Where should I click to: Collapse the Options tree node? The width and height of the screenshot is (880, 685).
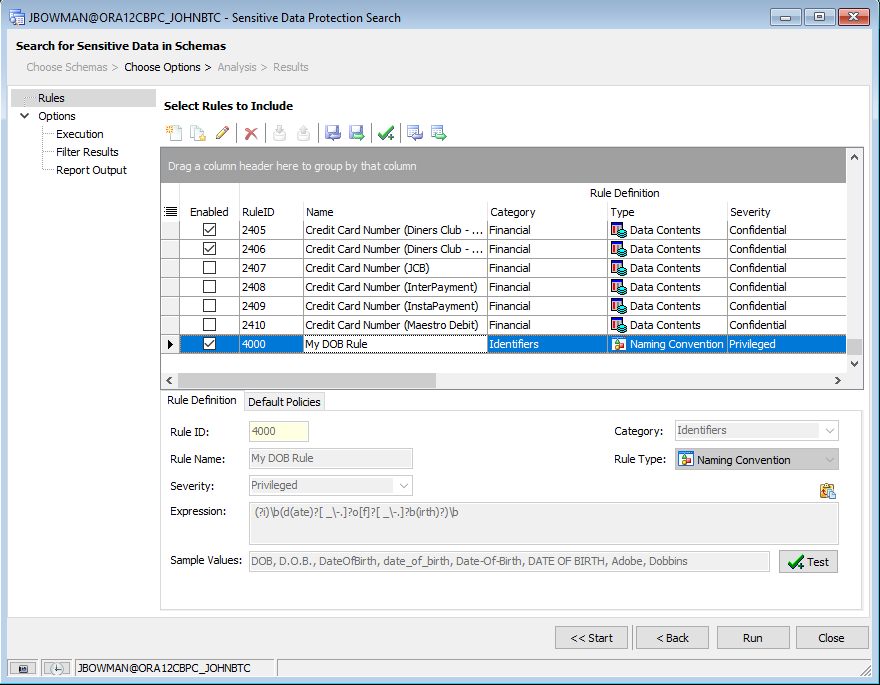pos(25,116)
